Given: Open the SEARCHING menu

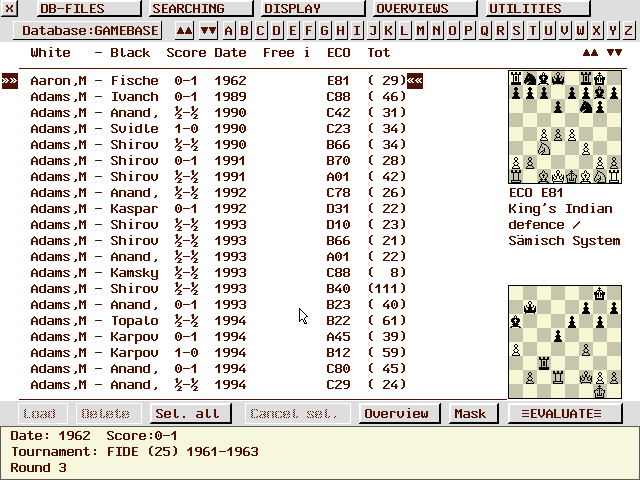Looking at the screenshot, I should [201, 8].
